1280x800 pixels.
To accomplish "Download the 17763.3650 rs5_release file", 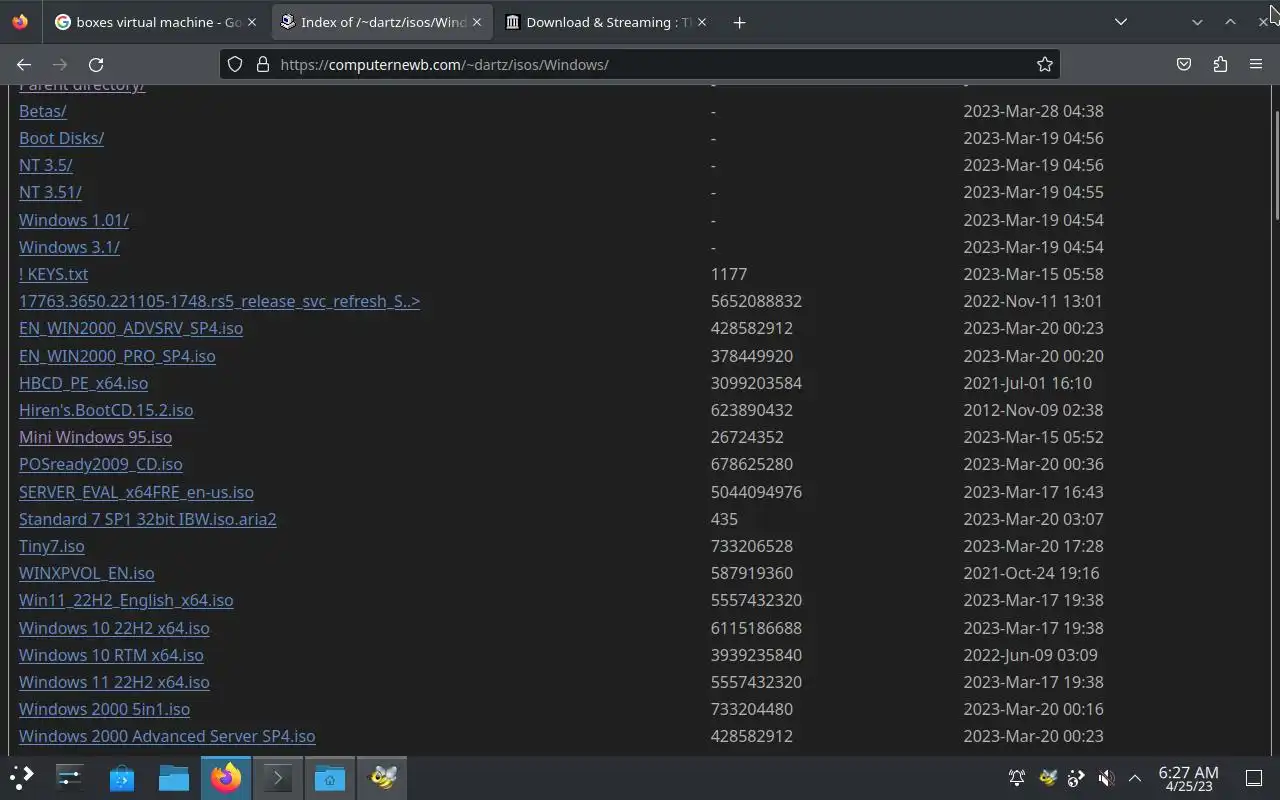I will pos(219,301).
